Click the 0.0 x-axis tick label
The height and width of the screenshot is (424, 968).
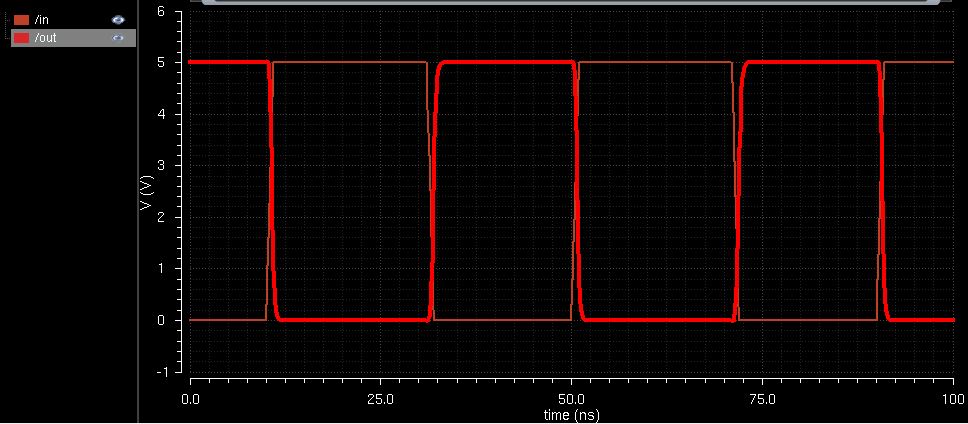pyautogui.click(x=190, y=399)
